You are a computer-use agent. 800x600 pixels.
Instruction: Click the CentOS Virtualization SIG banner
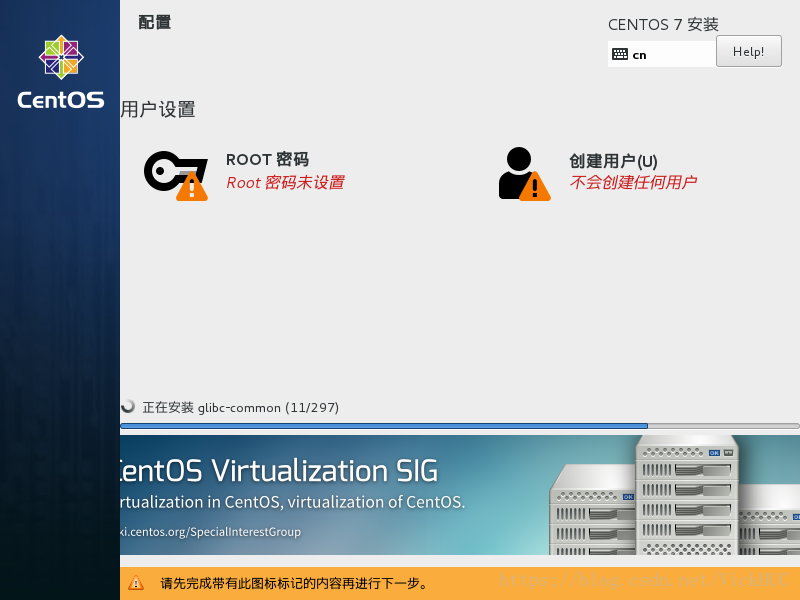click(460, 495)
